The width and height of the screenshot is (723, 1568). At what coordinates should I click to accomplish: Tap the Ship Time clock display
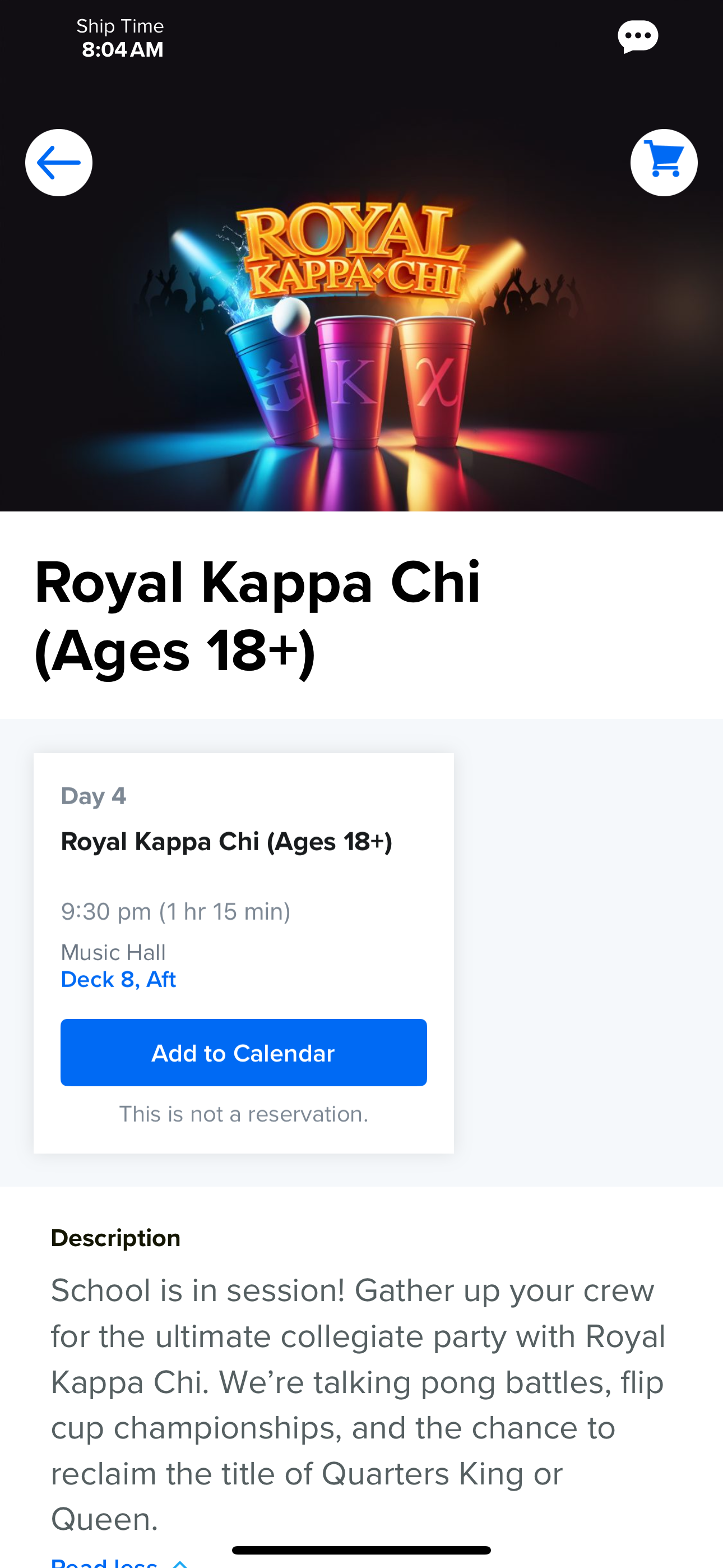pos(121,38)
